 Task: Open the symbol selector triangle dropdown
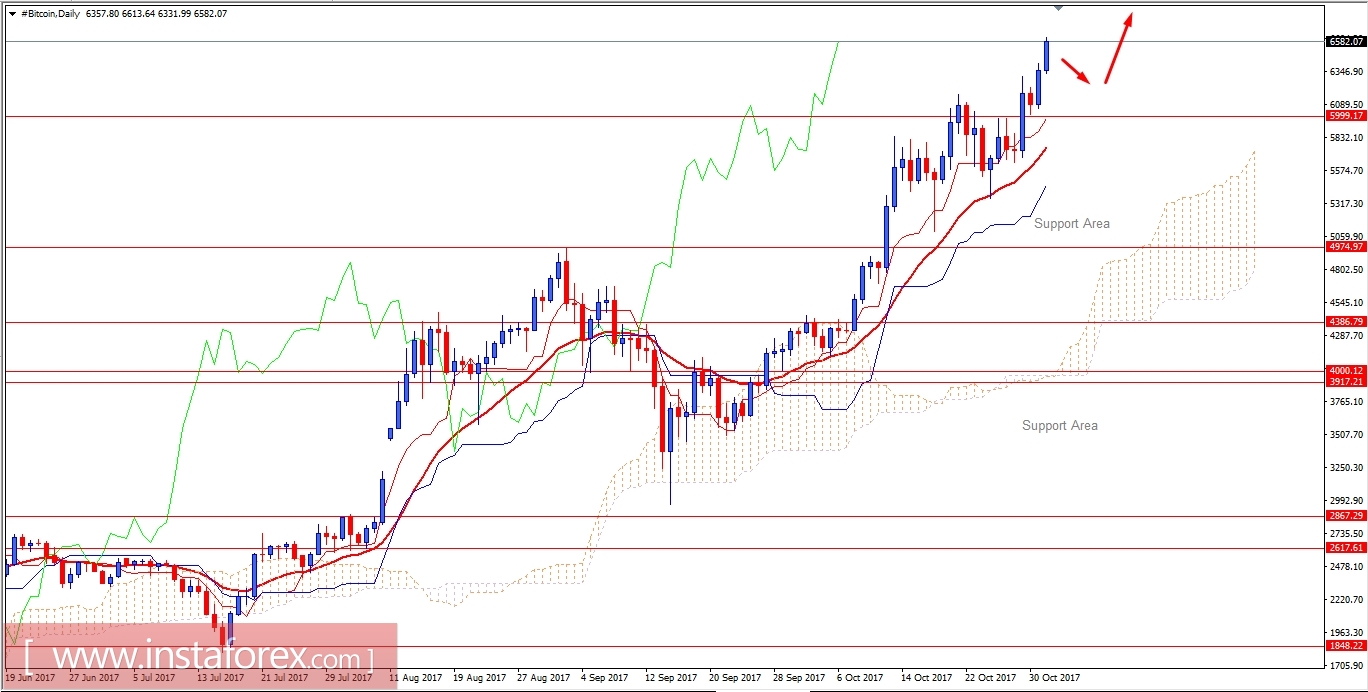click(12, 14)
